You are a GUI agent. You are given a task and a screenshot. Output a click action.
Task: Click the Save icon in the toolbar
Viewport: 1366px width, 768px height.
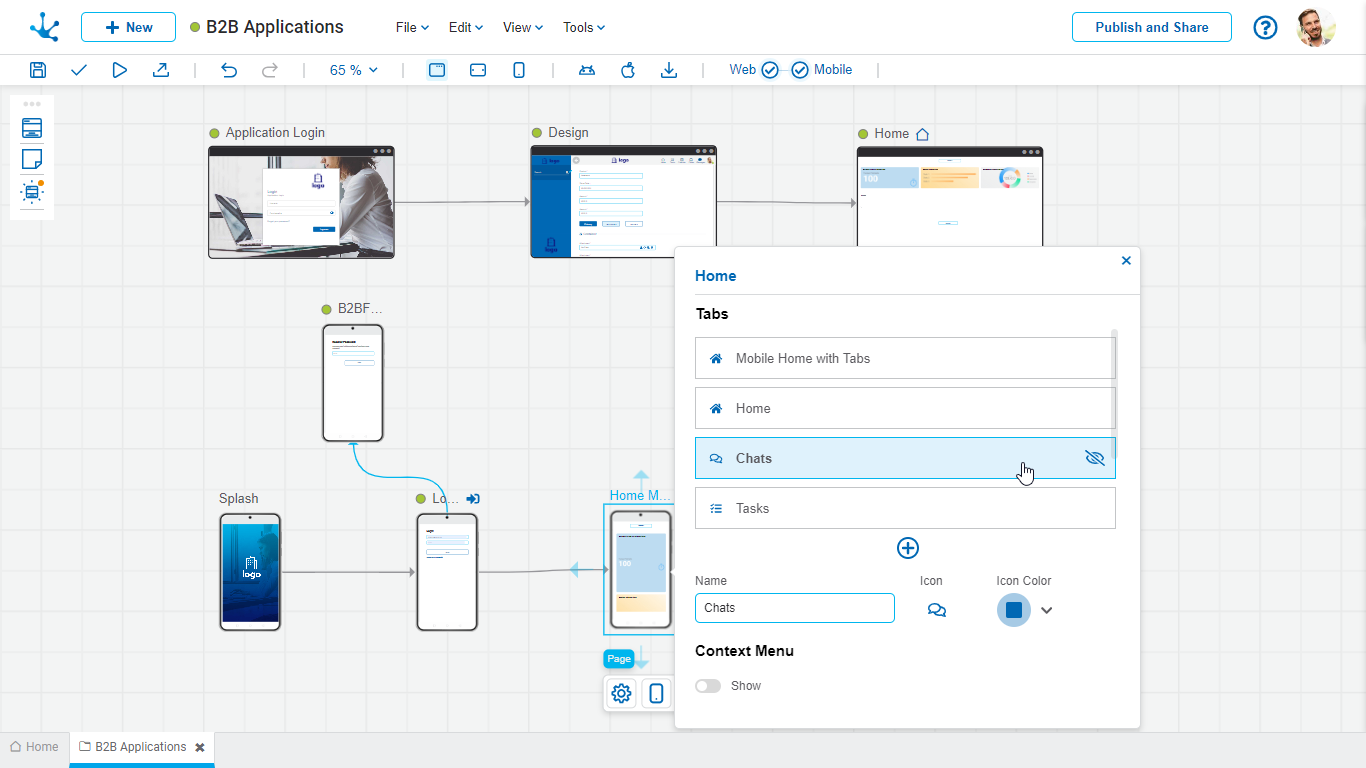pos(38,70)
